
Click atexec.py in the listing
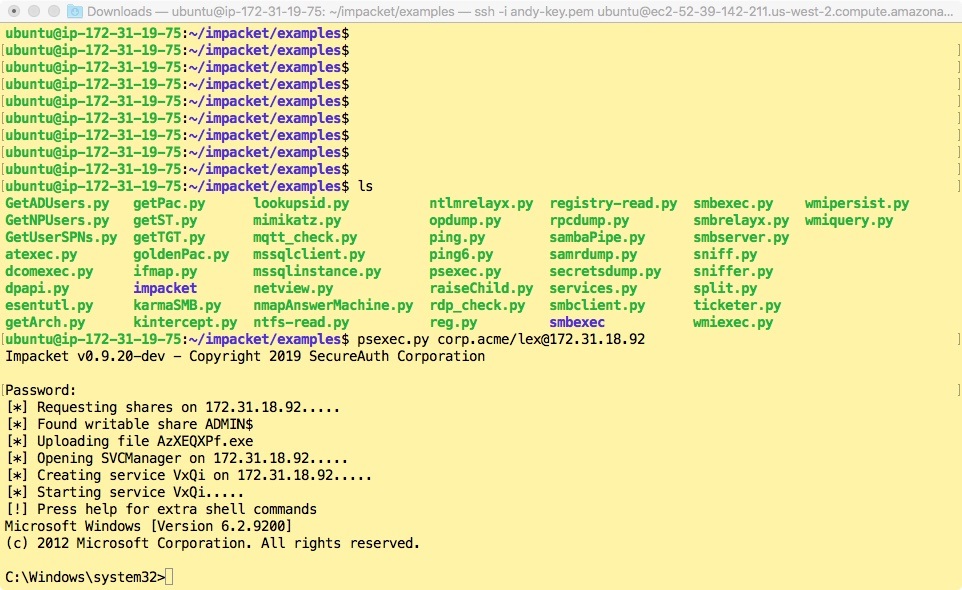[41, 255]
